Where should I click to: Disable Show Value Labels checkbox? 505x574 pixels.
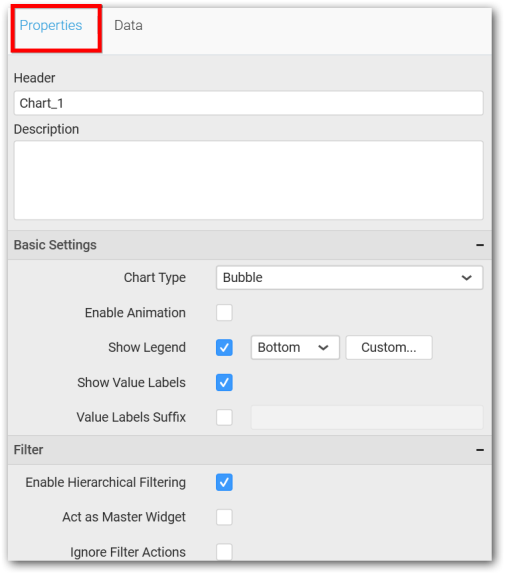(x=224, y=383)
